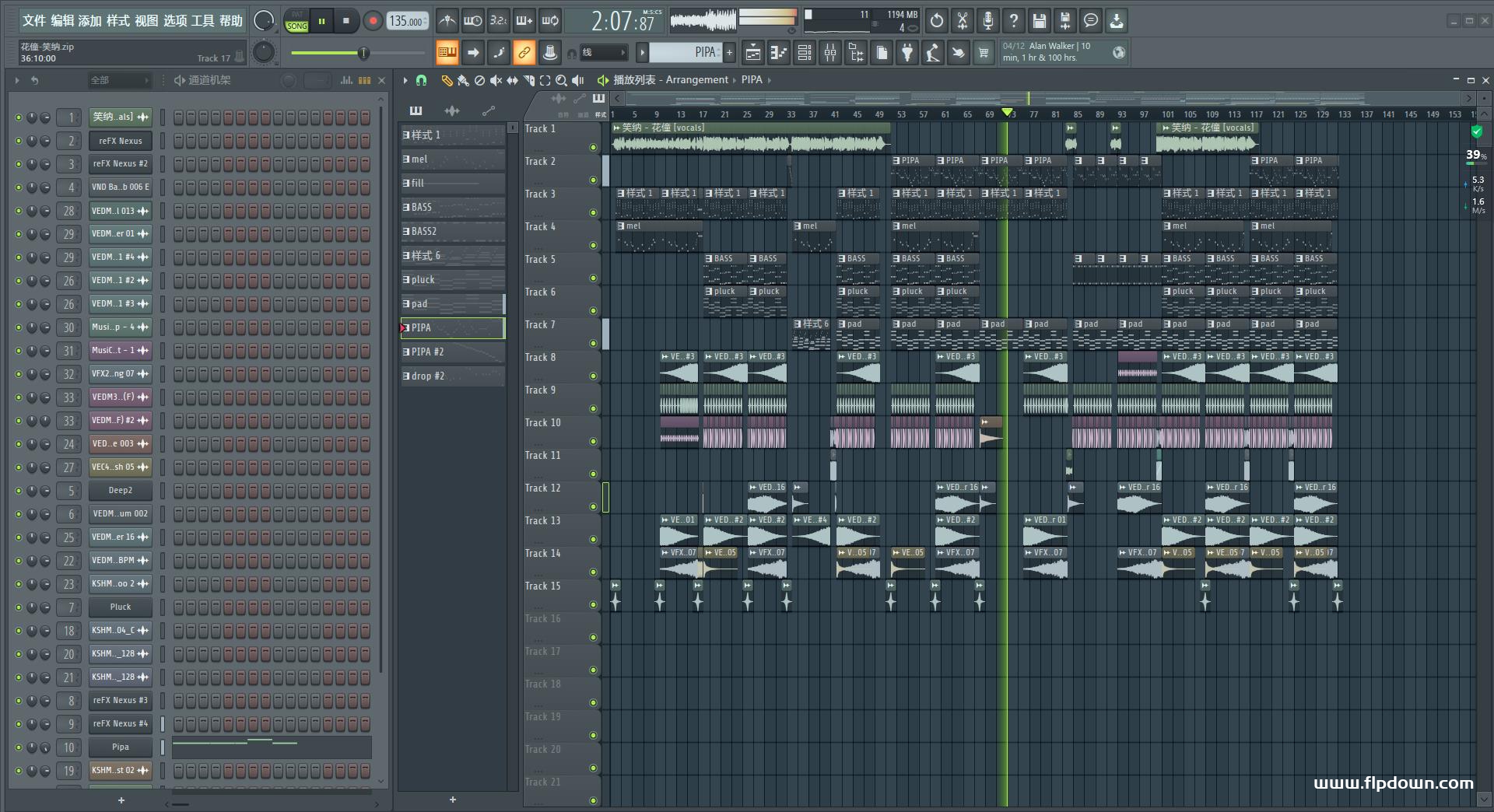Image resolution: width=1494 pixels, height=812 pixels.
Task: Enable wait for input before recording
Action: pyautogui.click(x=472, y=21)
